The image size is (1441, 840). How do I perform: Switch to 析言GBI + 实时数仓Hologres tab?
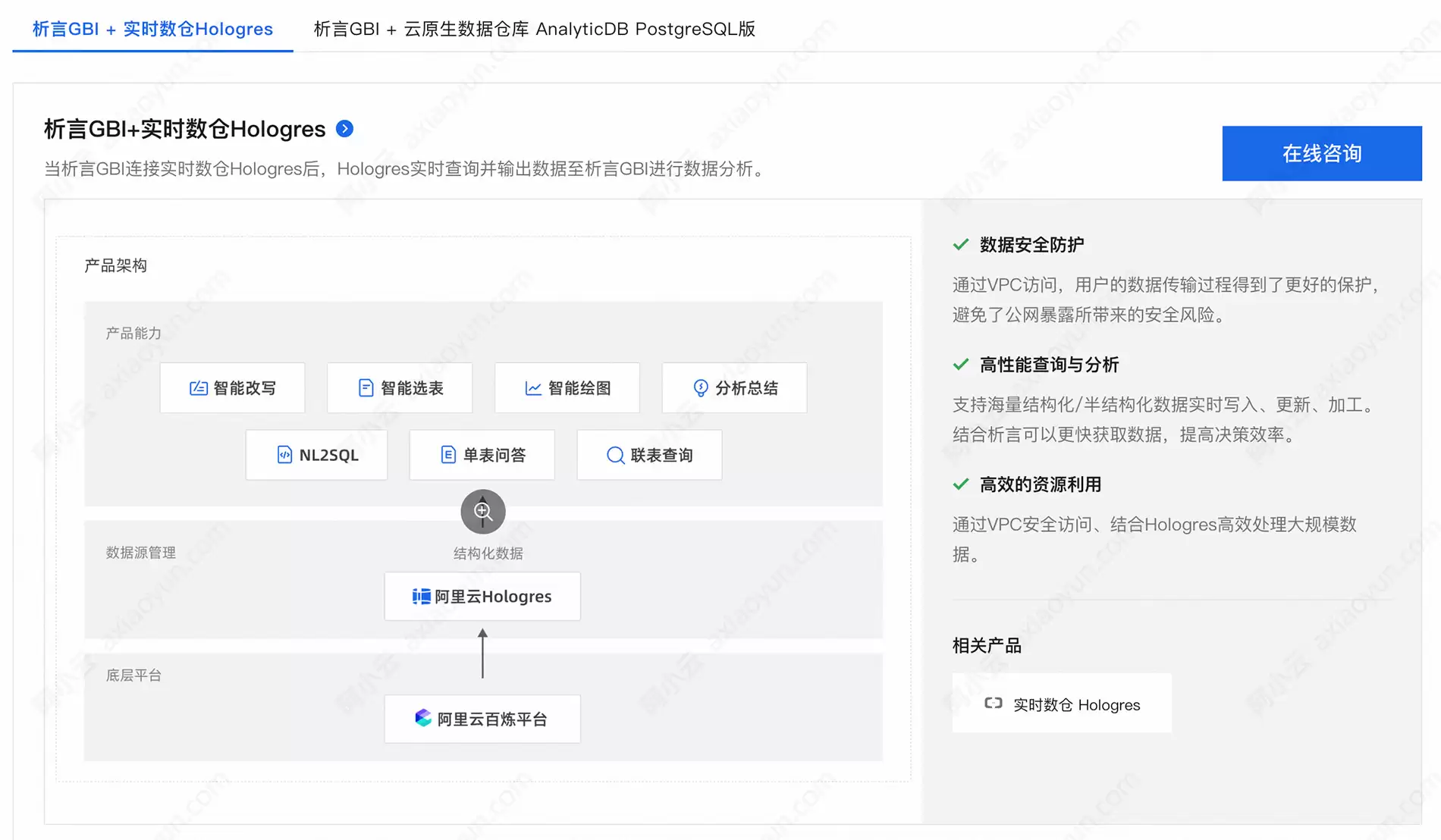(x=152, y=29)
